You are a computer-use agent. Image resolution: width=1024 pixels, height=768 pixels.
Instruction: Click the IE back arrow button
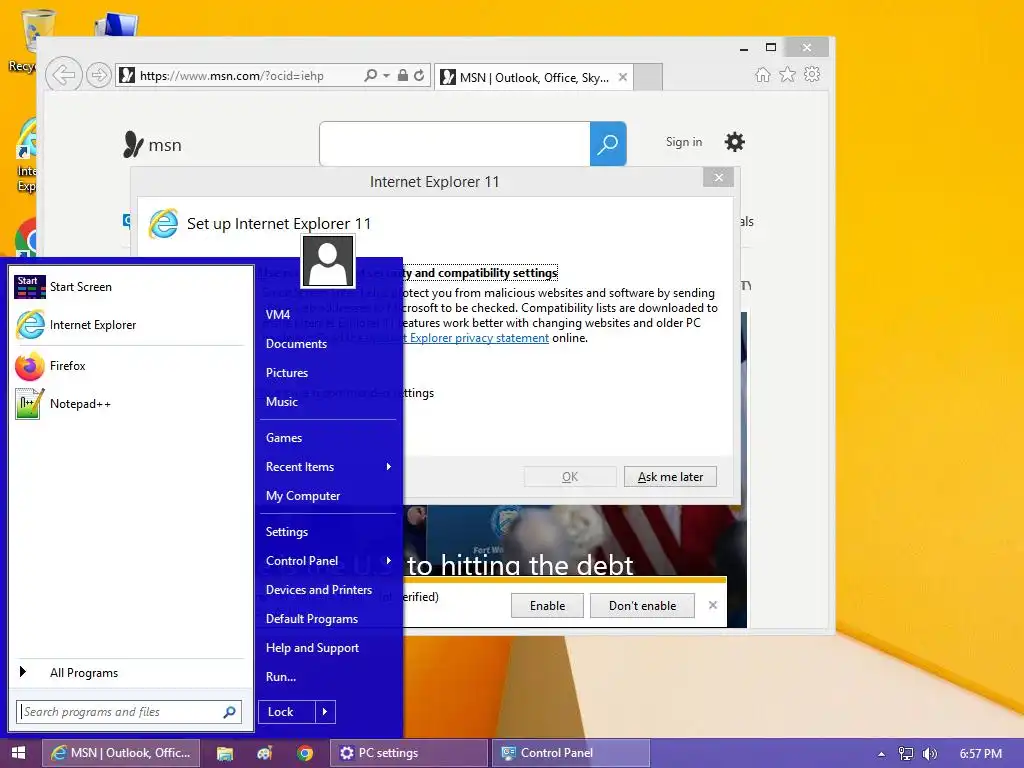(64, 75)
